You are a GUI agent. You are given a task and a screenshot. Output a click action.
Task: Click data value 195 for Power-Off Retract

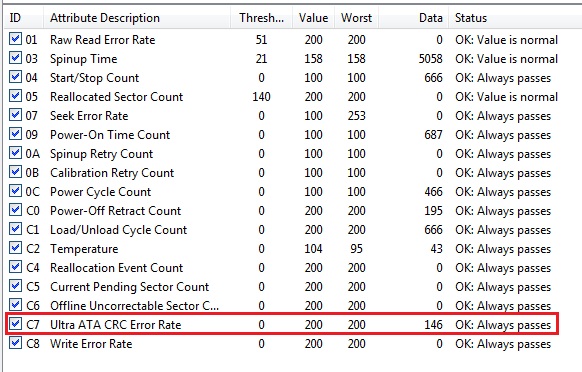pyautogui.click(x=434, y=211)
